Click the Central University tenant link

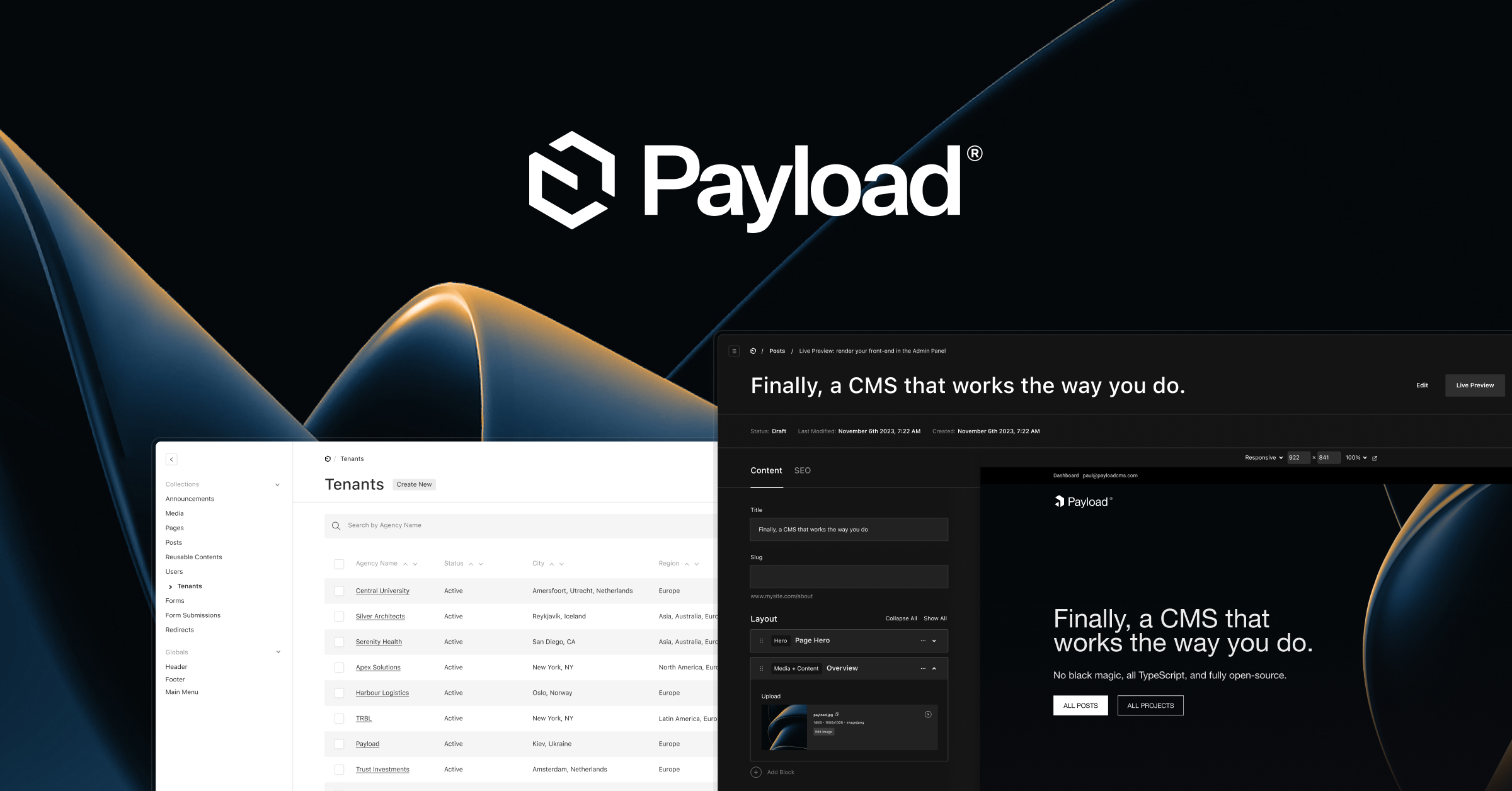pos(382,590)
